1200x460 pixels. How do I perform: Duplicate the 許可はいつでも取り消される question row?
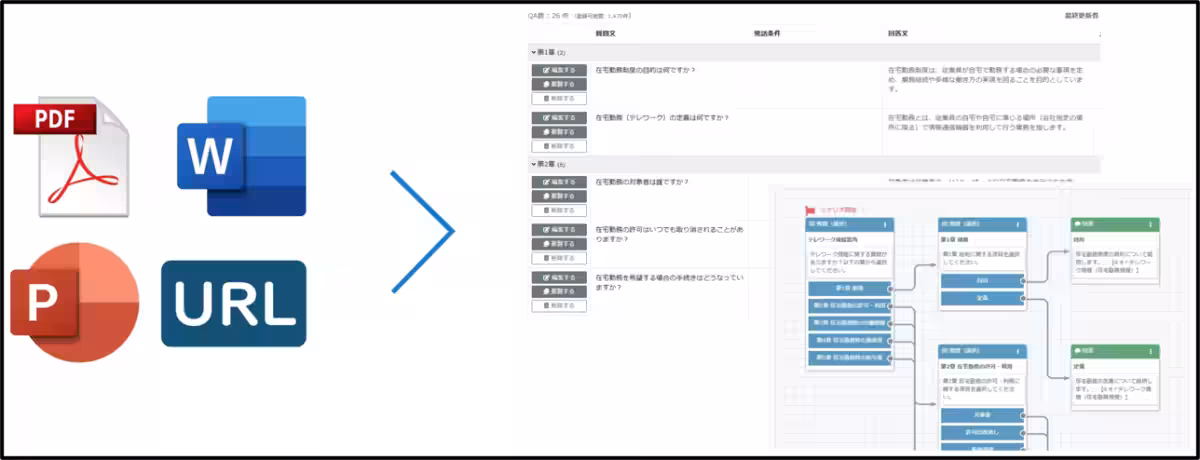click(x=559, y=244)
